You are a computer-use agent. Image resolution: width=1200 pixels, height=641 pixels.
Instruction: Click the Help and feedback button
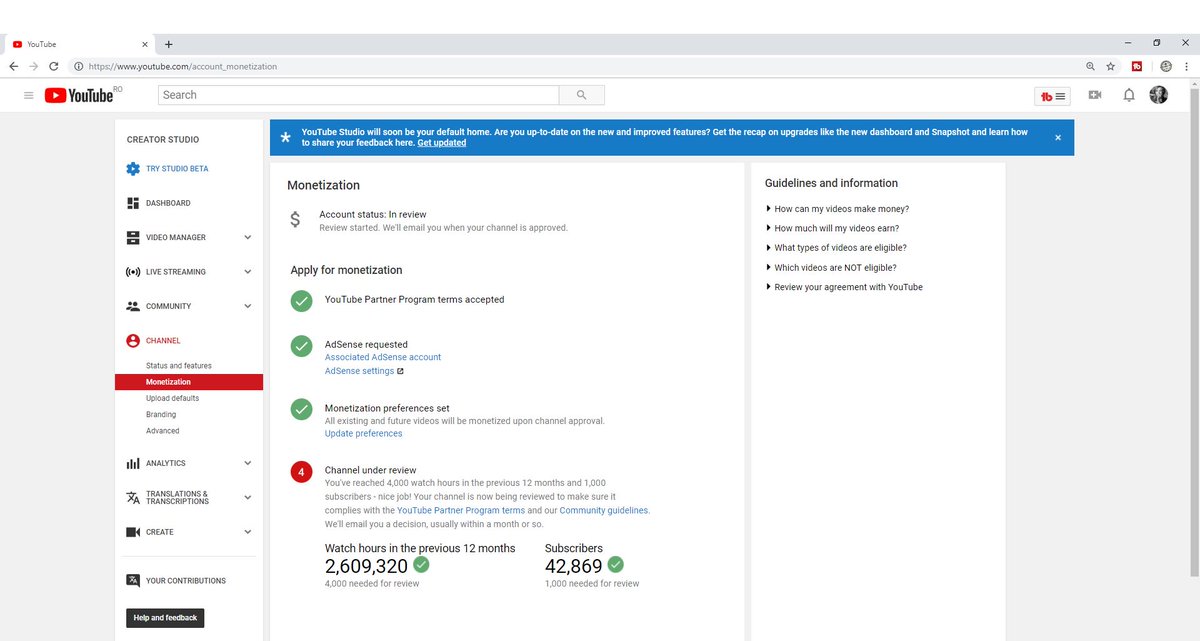coord(165,618)
